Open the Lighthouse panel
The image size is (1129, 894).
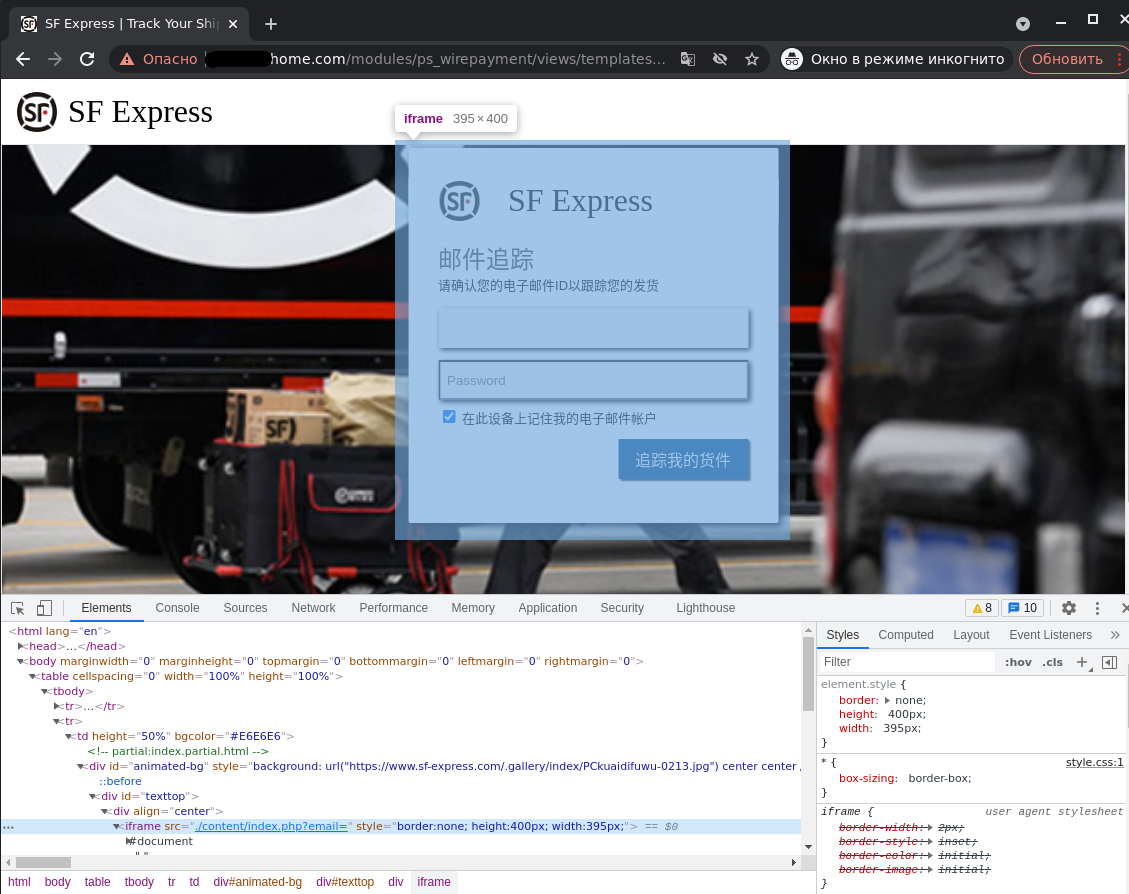tap(706, 608)
